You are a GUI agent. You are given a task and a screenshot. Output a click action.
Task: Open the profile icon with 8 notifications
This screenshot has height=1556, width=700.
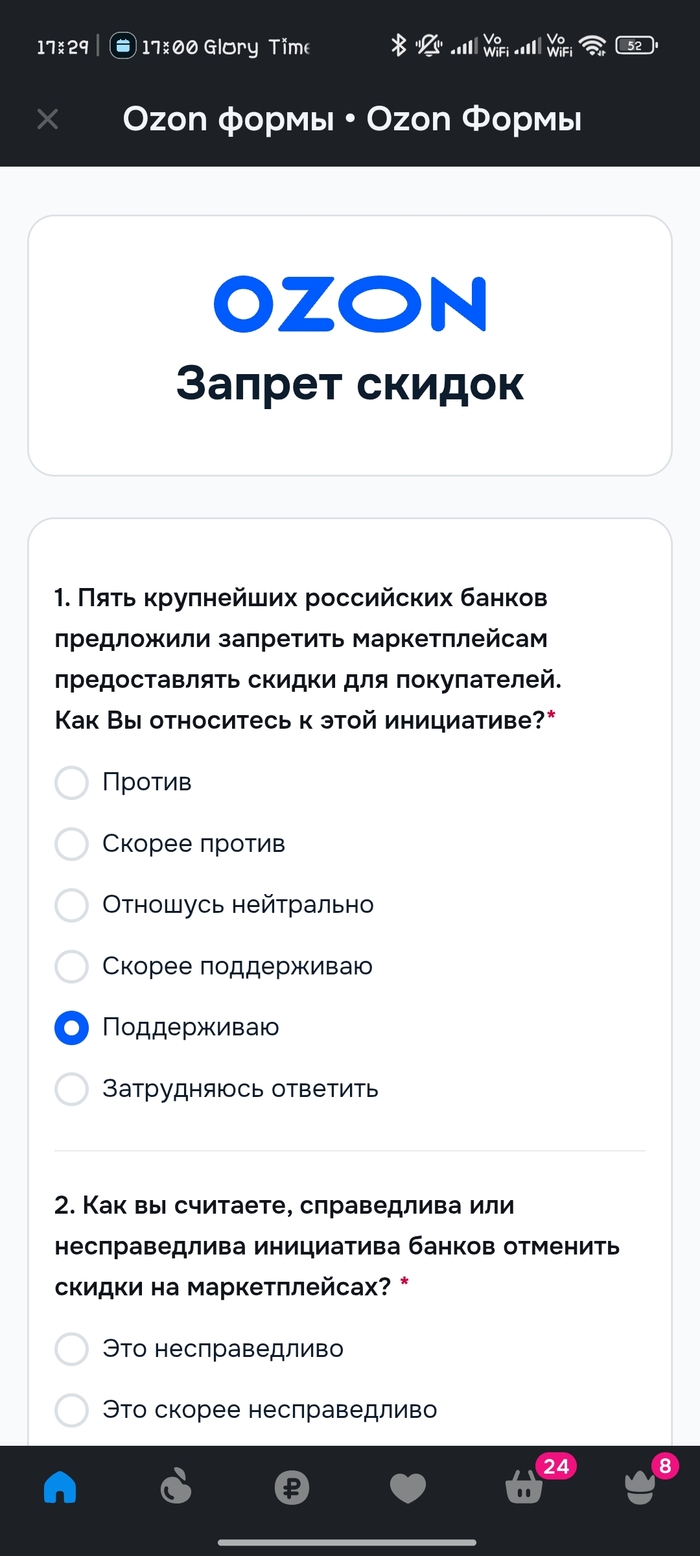click(640, 1488)
